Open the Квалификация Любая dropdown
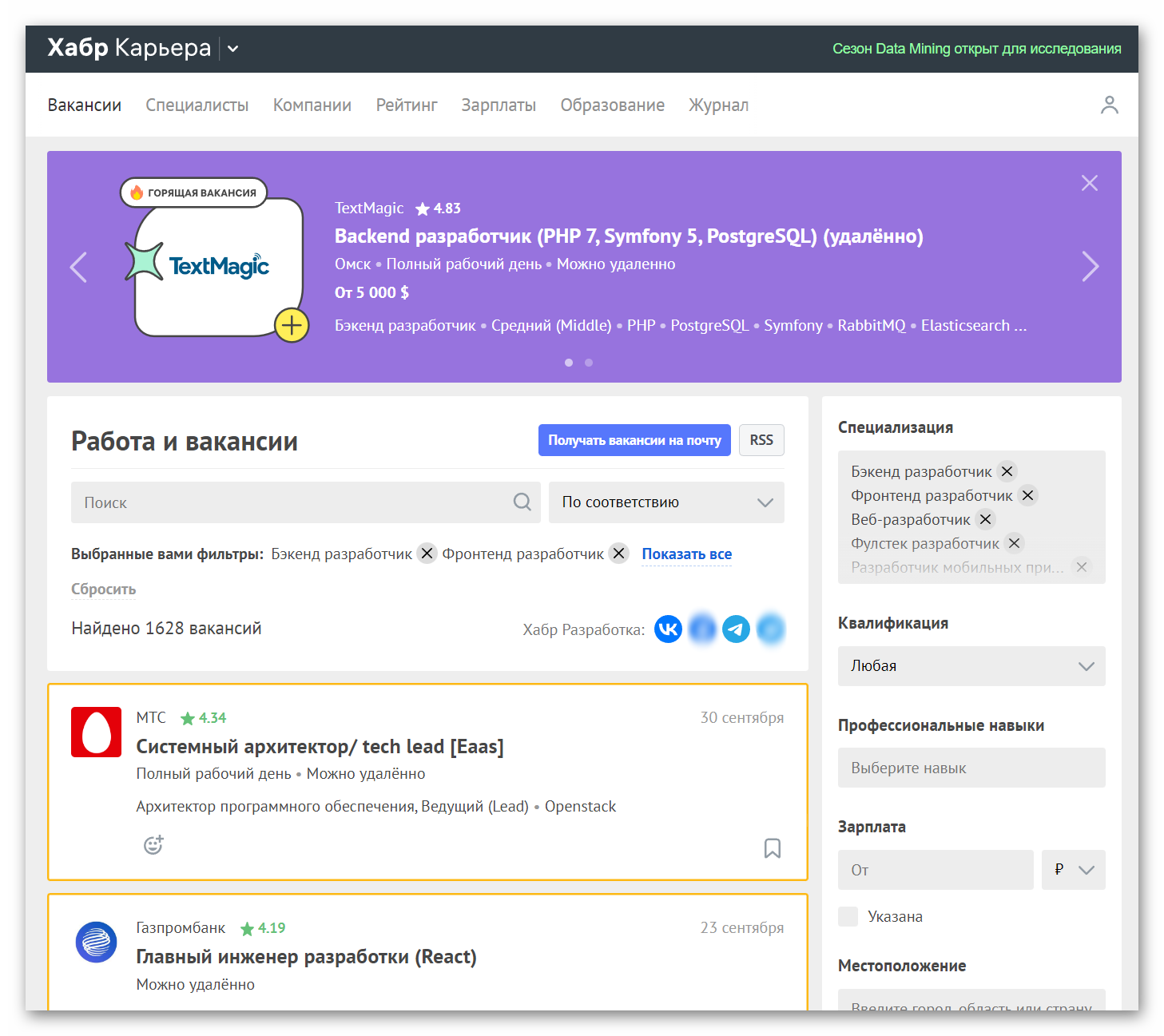This screenshot has height=1036, width=1164. pyautogui.click(x=971, y=666)
